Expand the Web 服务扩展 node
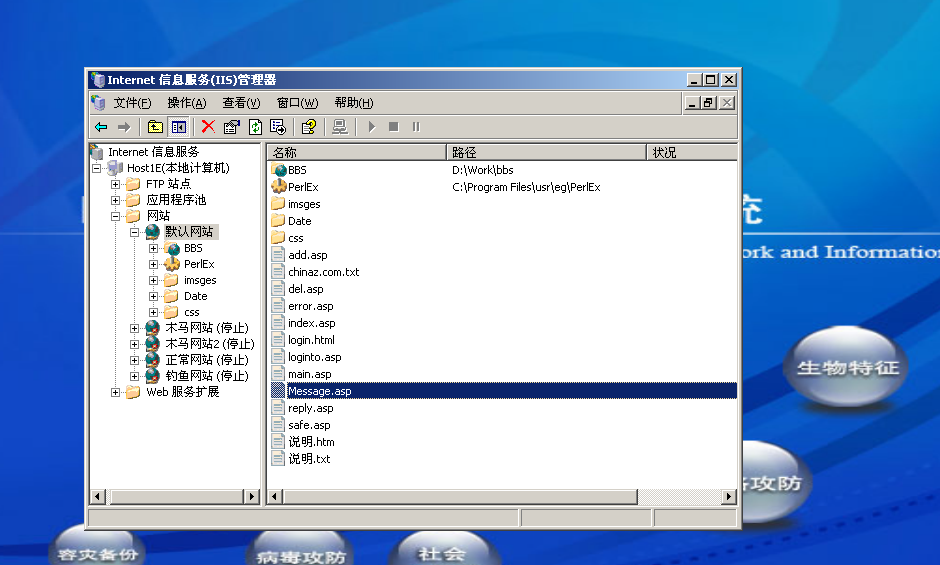Image resolution: width=940 pixels, height=565 pixels. 116,392
